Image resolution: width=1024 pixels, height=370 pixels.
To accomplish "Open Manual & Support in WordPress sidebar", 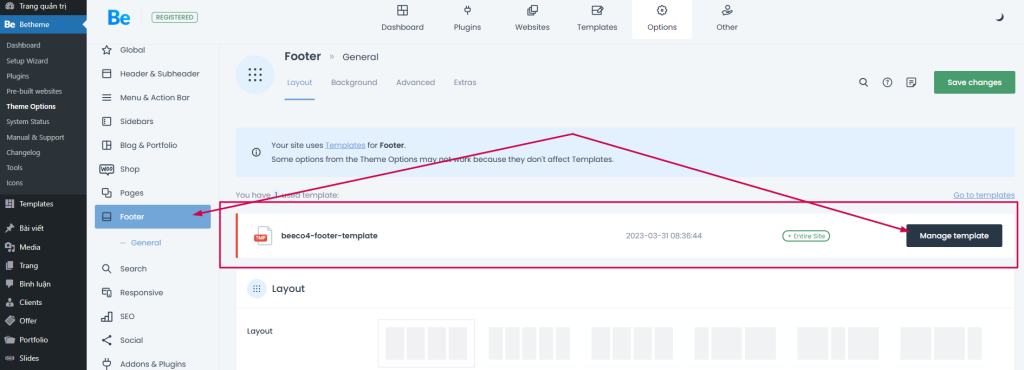I will tap(35, 137).
